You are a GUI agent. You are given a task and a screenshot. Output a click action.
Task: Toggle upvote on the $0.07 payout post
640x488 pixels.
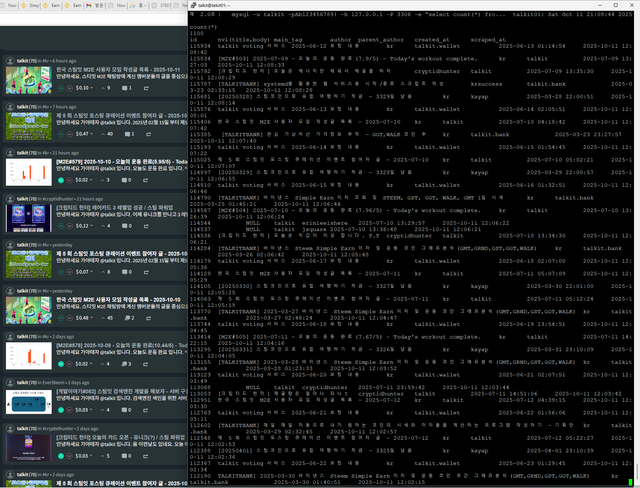tap(61, 272)
